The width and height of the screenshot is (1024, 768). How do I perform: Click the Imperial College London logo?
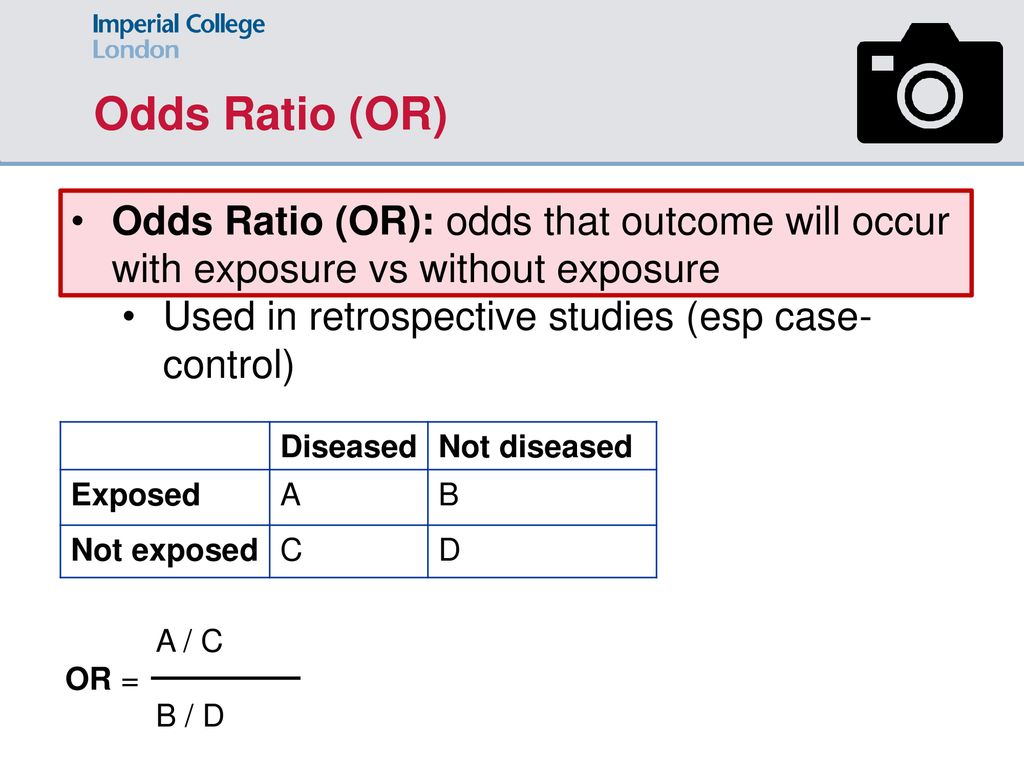(x=178, y=37)
